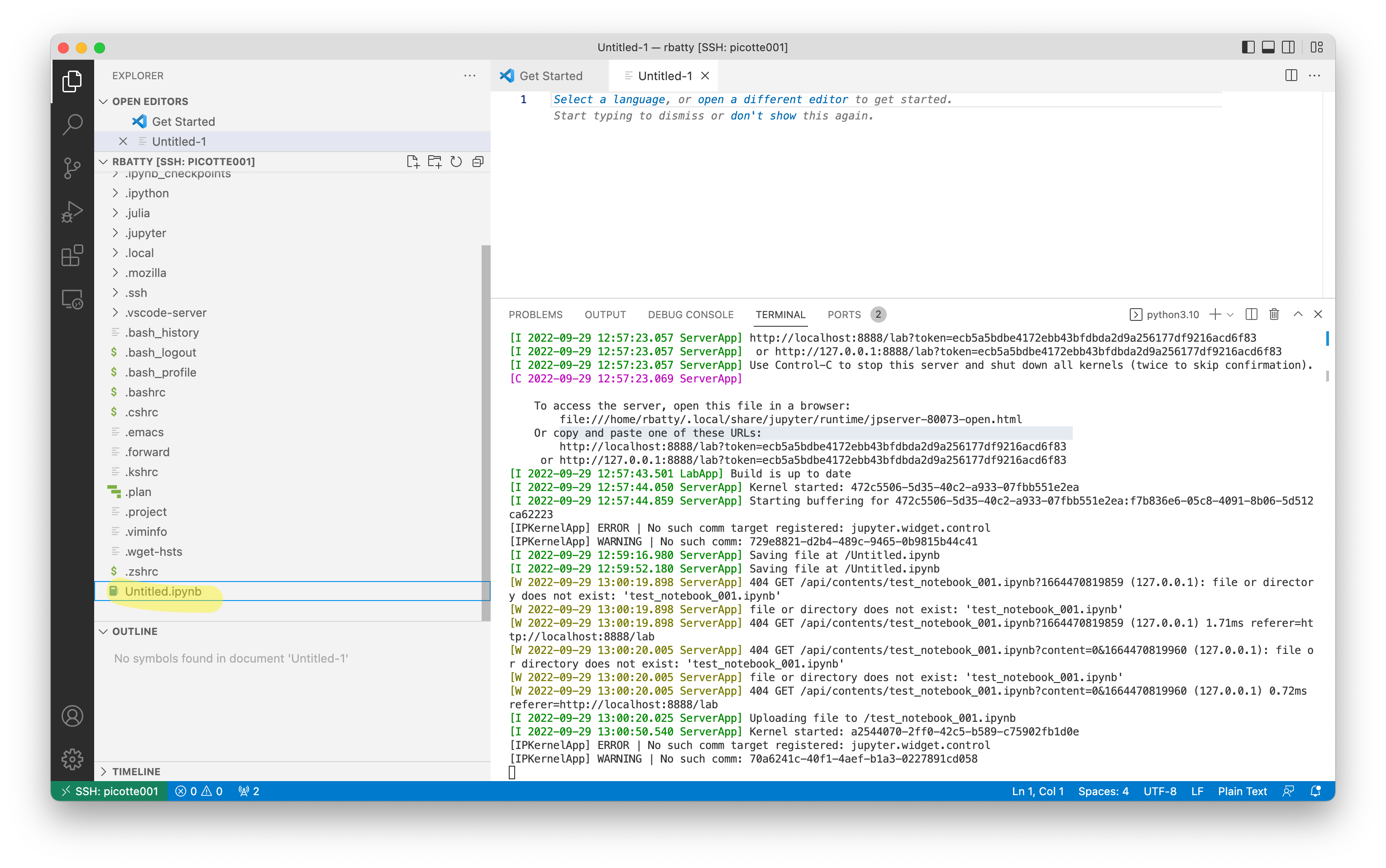The height and width of the screenshot is (868, 1386).
Task: Open the Extensions view icon
Action: 72,255
